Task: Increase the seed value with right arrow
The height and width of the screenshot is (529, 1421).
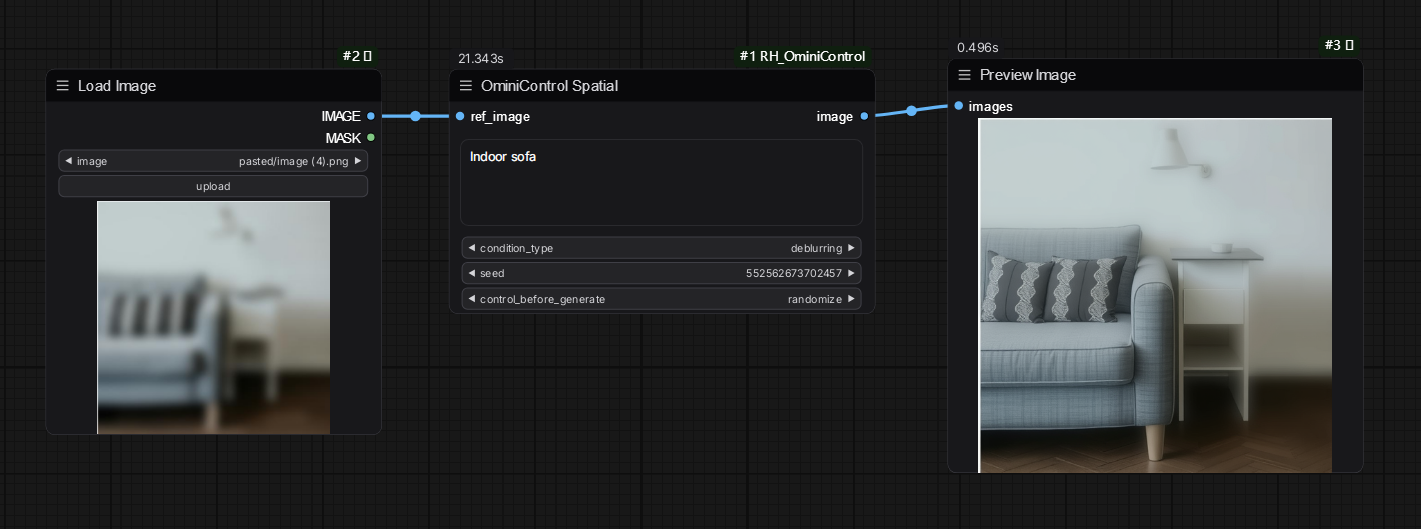Action: coord(851,273)
